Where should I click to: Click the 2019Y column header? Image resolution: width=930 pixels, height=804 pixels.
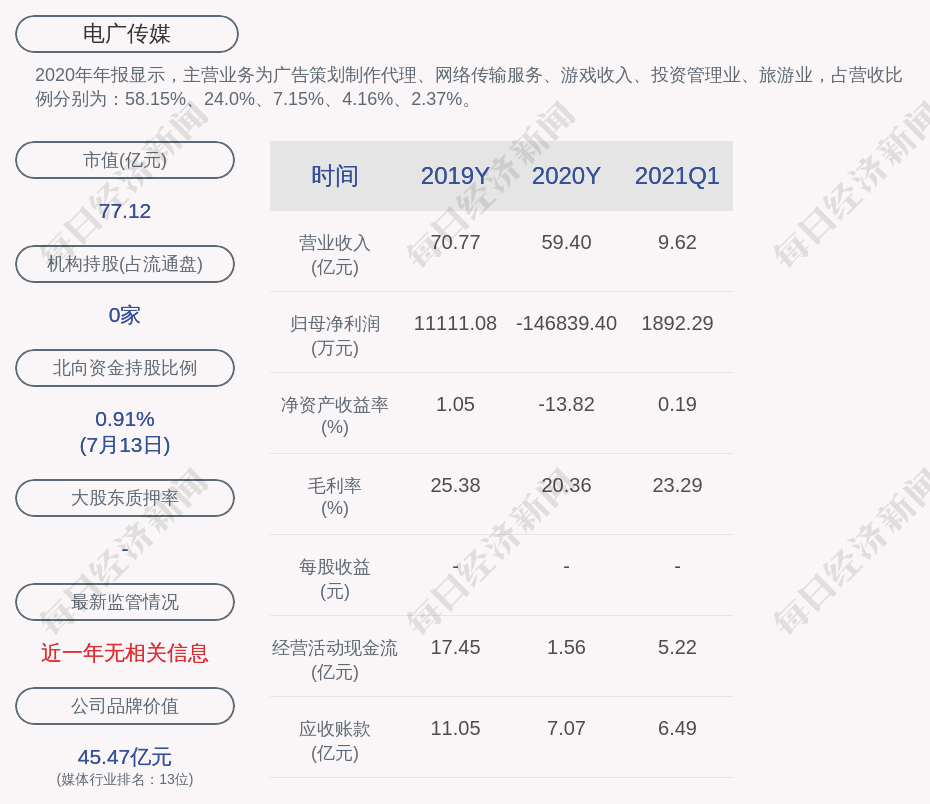455,176
